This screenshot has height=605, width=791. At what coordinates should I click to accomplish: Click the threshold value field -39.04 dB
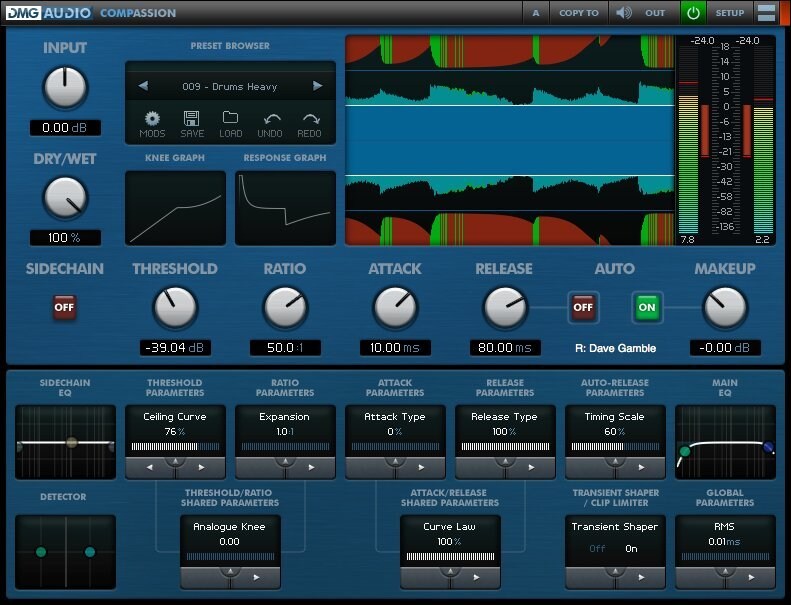point(175,348)
